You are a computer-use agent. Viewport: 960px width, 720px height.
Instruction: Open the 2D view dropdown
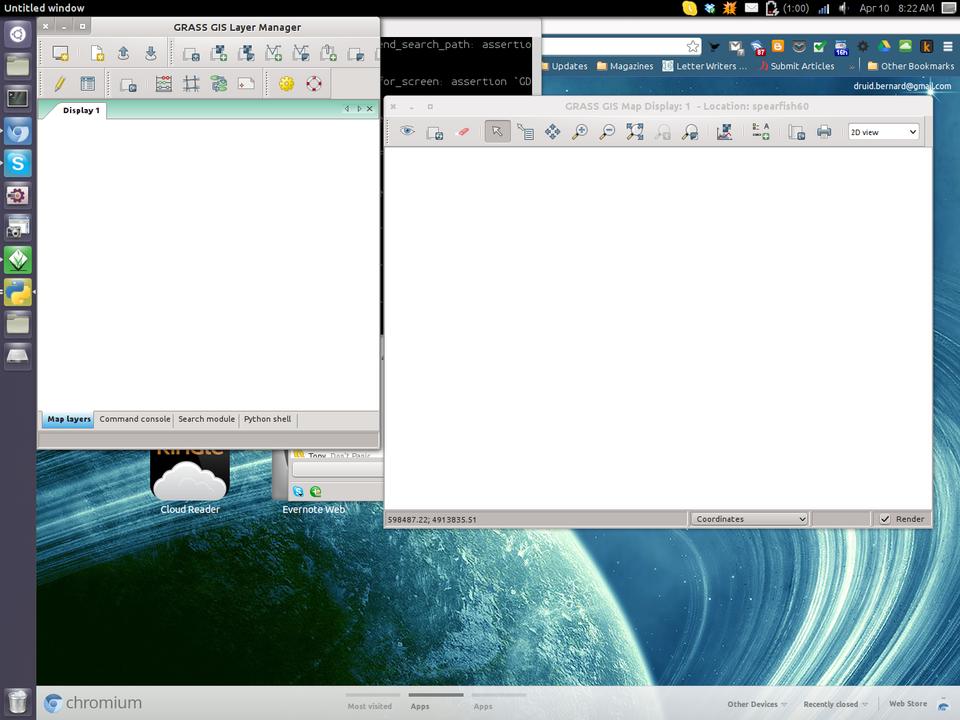pos(883,132)
